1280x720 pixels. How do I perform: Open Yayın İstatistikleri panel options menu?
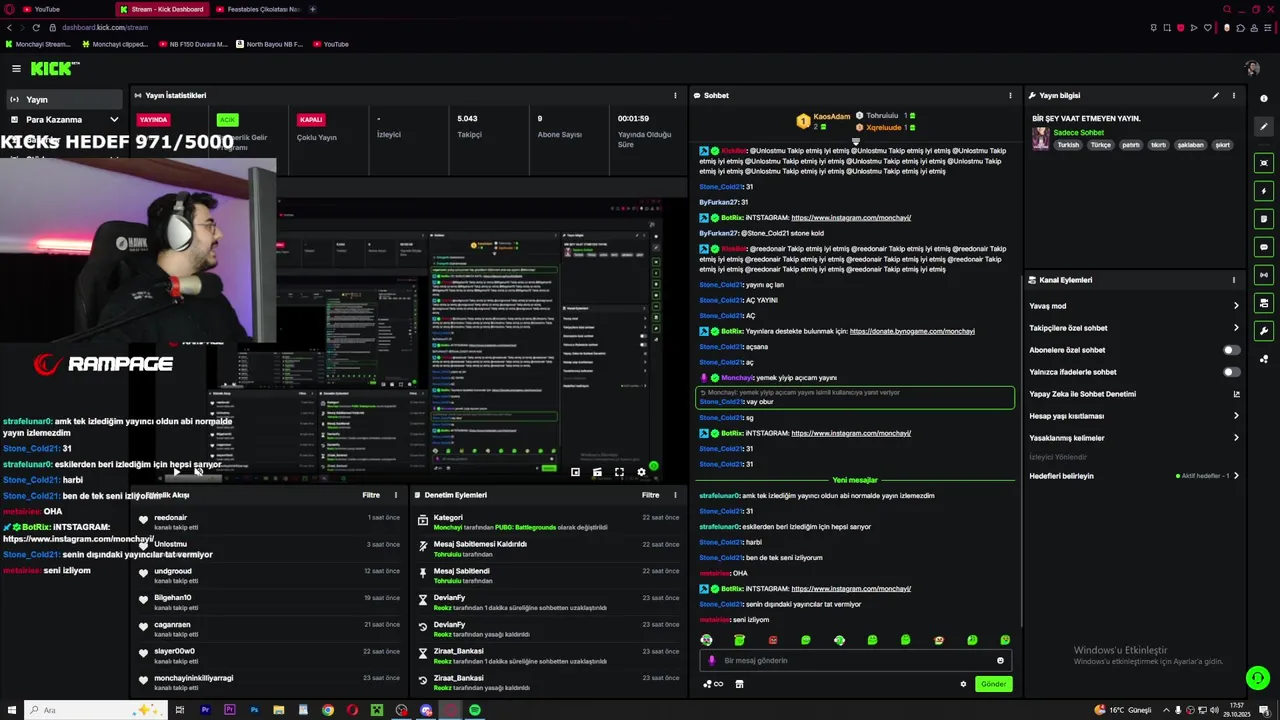pyautogui.click(x=675, y=96)
